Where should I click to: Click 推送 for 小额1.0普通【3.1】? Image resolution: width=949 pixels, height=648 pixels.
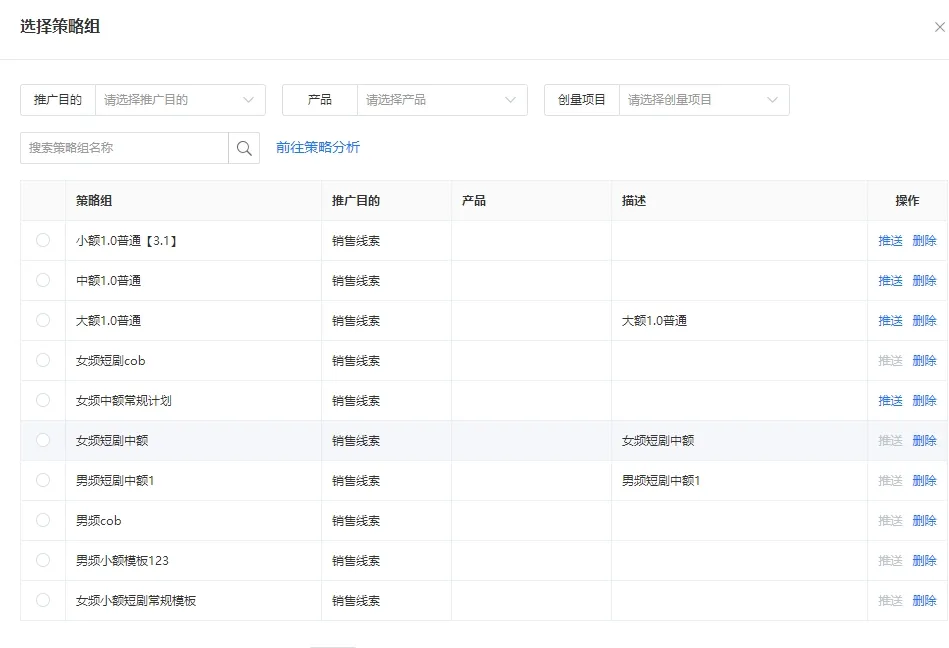click(890, 241)
